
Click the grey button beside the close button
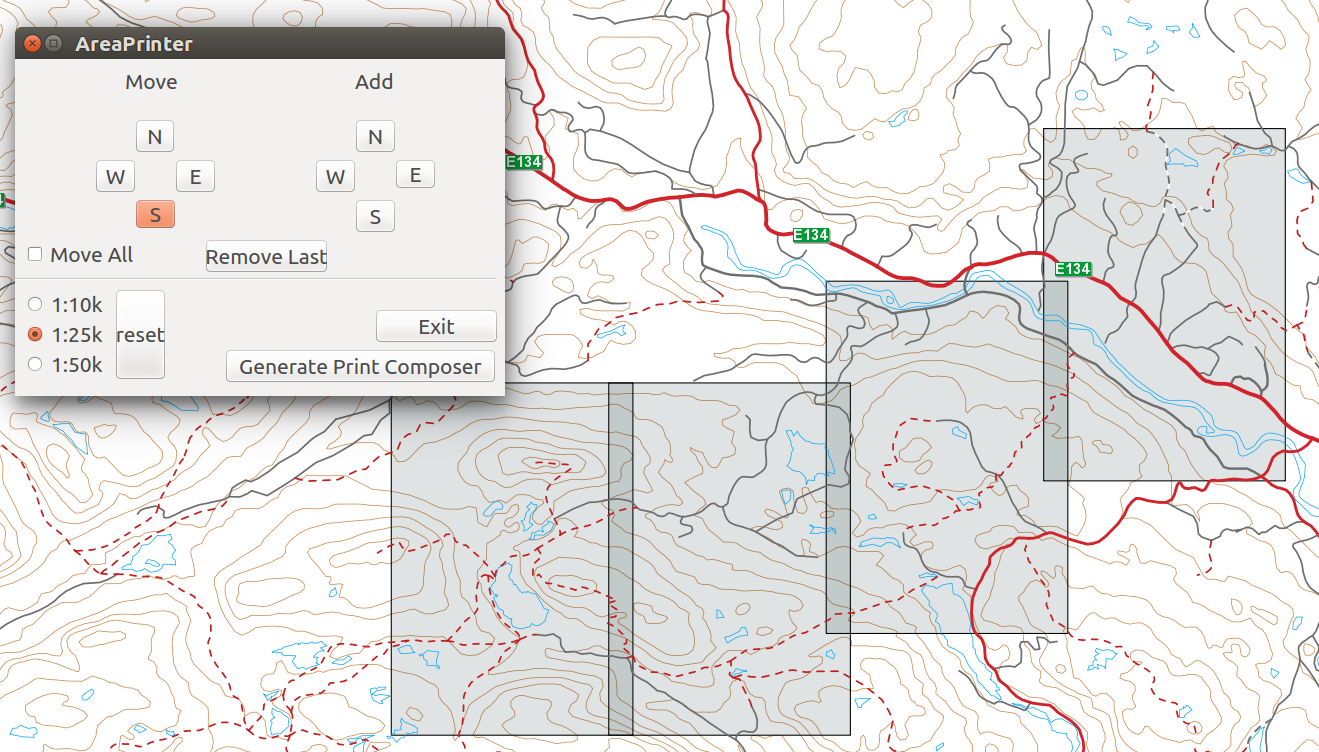tap(54, 44)
